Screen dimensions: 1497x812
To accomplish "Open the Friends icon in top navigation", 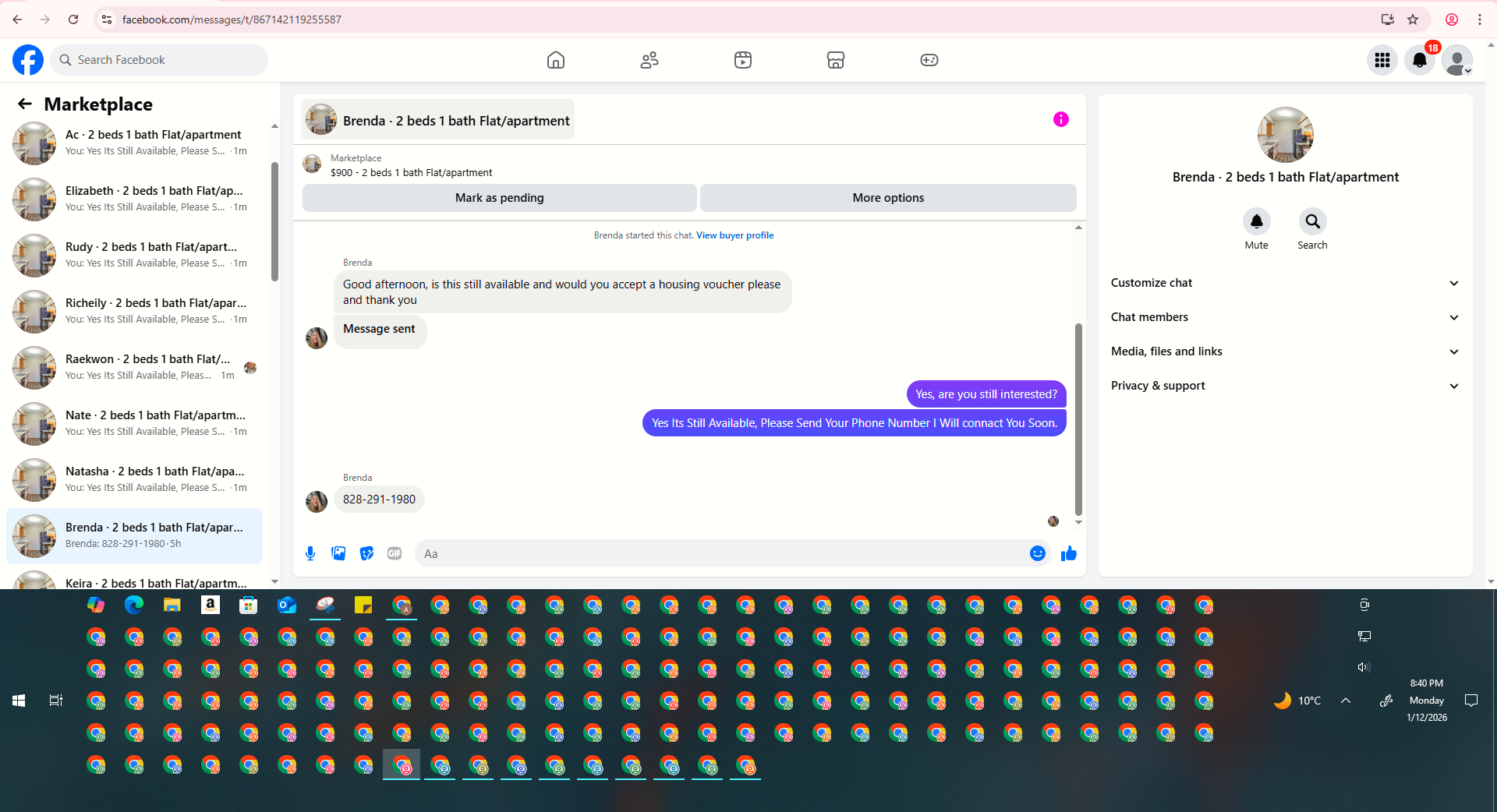I will pyautogui.click(x=649, y=60).
